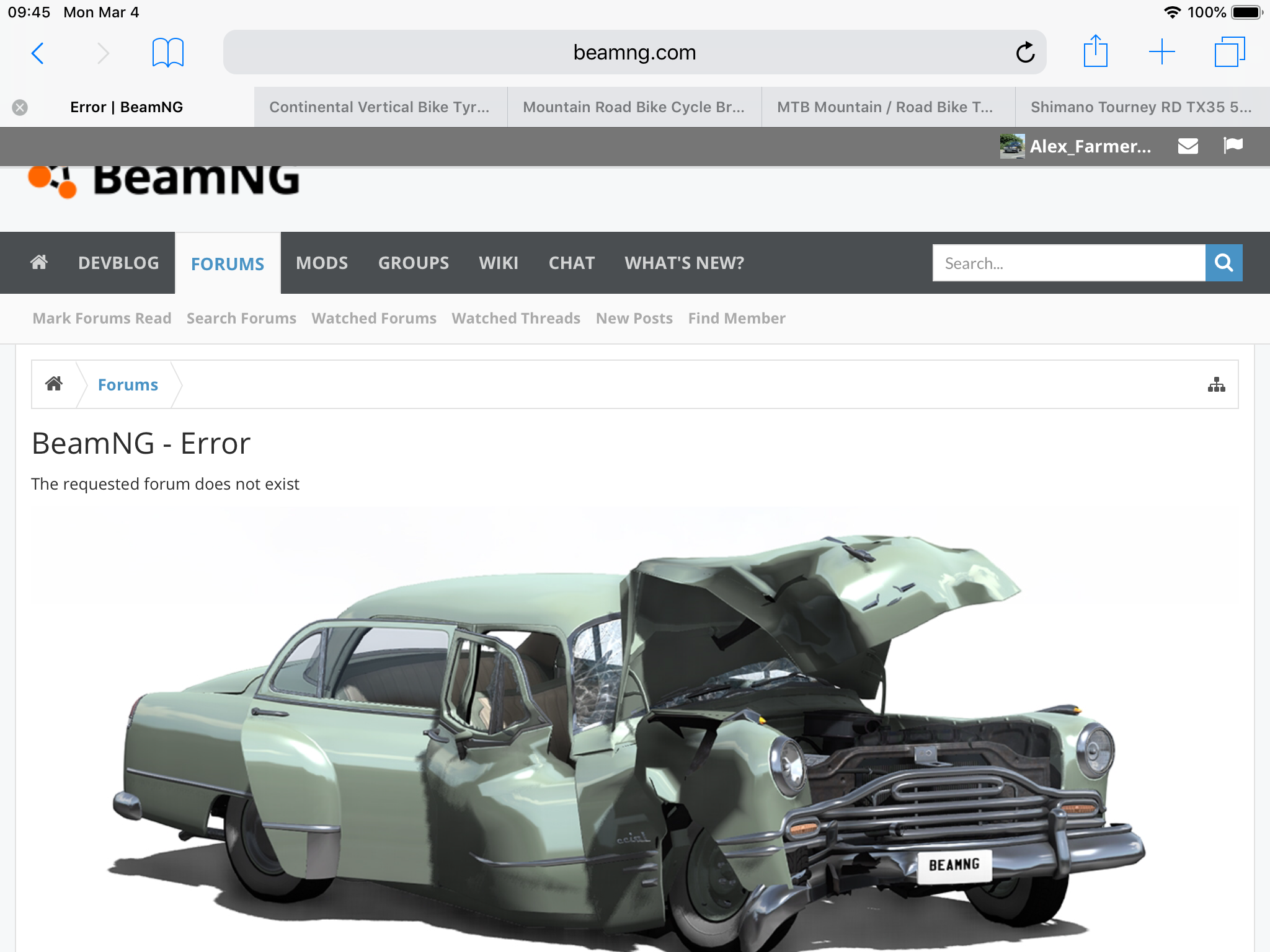Open the CHAT nav item
Image resolution: width=1270 pixels, height=952 pixels.
click(572, 263)
